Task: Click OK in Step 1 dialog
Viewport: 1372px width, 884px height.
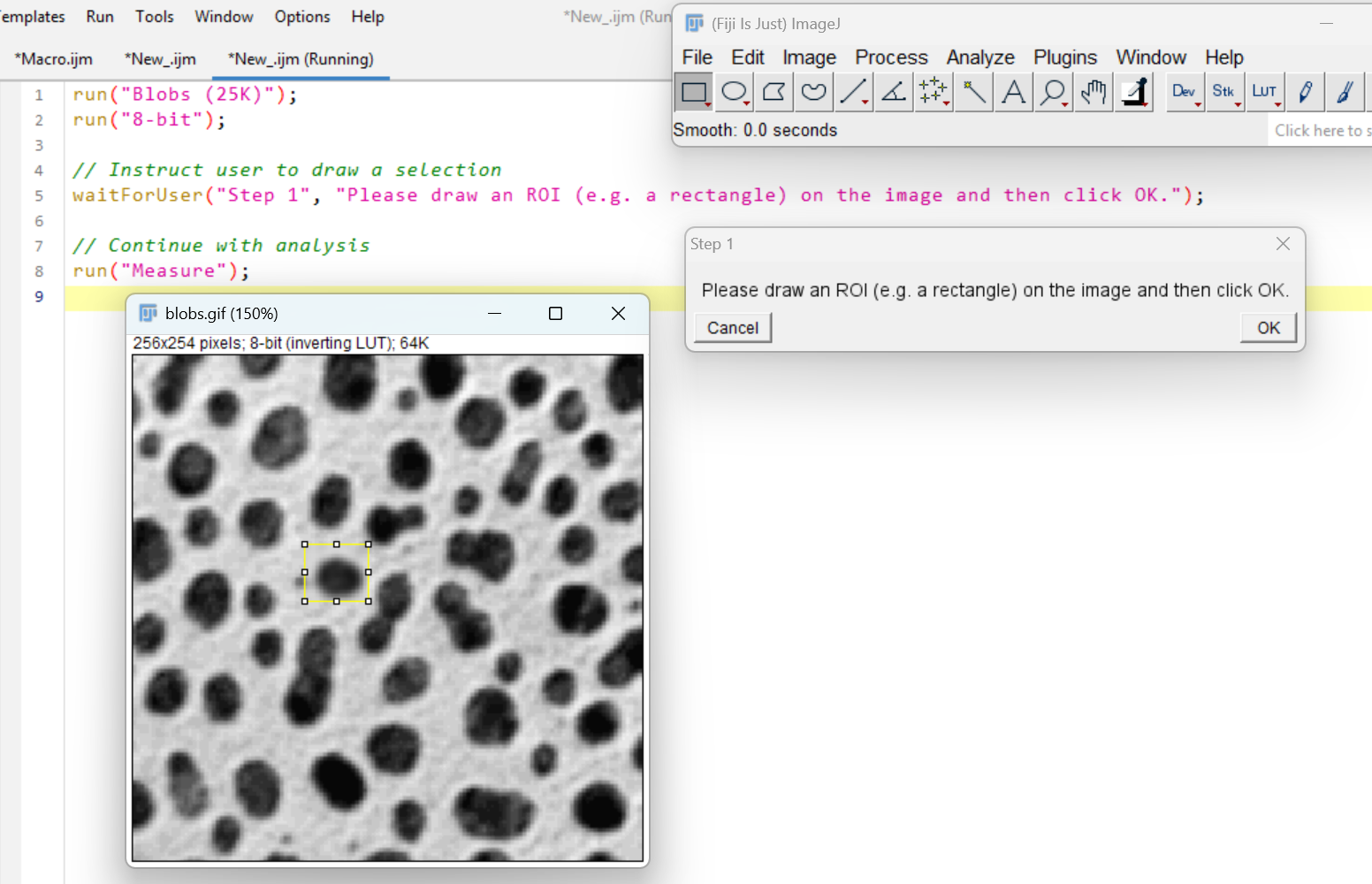Action: [x=1269, y=328]
